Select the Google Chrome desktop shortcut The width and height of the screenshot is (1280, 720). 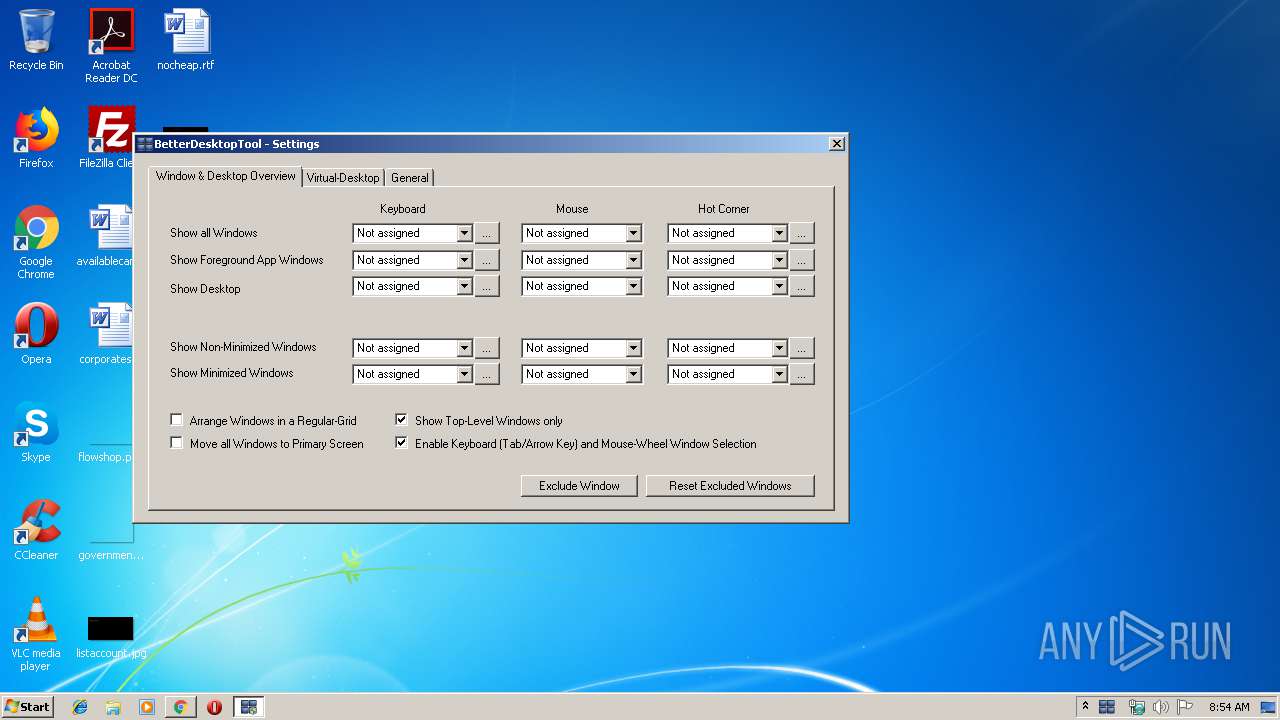click(36, 242)
